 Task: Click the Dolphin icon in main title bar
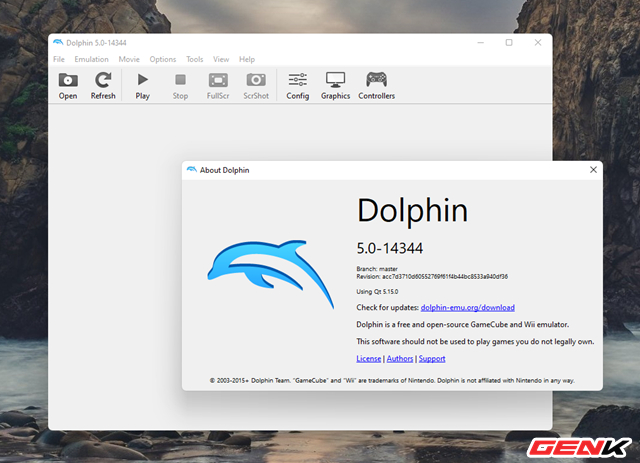(x=58, y=42)
